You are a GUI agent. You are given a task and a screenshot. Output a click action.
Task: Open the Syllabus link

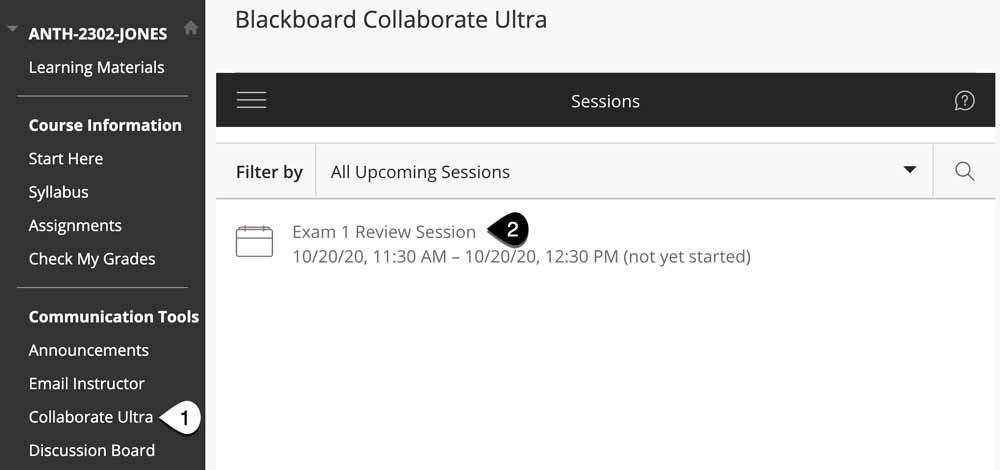coord(58,192)
